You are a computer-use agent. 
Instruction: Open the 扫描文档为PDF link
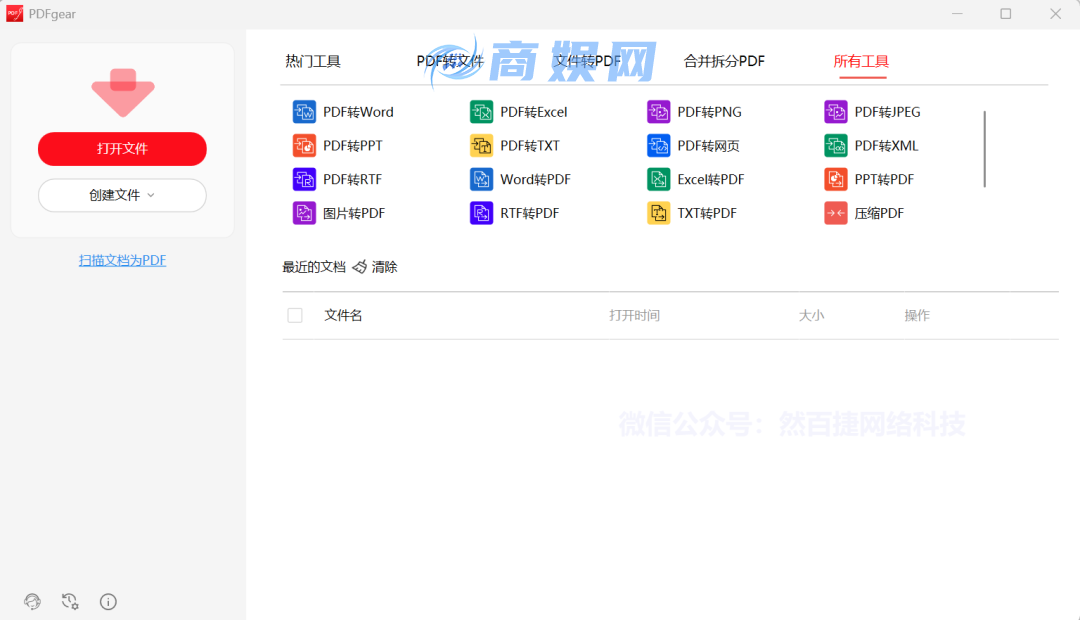click(x=122, y=259)
